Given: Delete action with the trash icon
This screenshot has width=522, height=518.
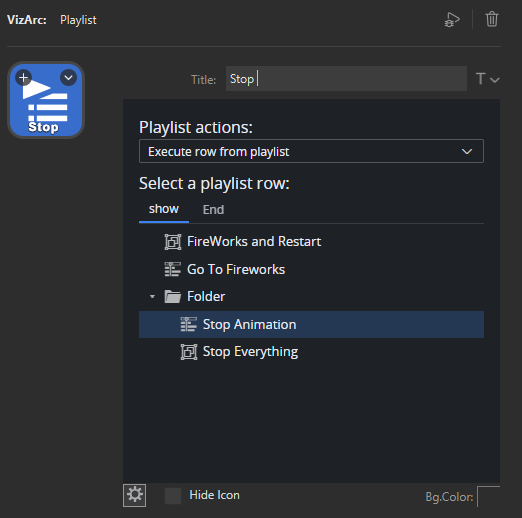Looking at the screenshot, I should coord(492,19).
